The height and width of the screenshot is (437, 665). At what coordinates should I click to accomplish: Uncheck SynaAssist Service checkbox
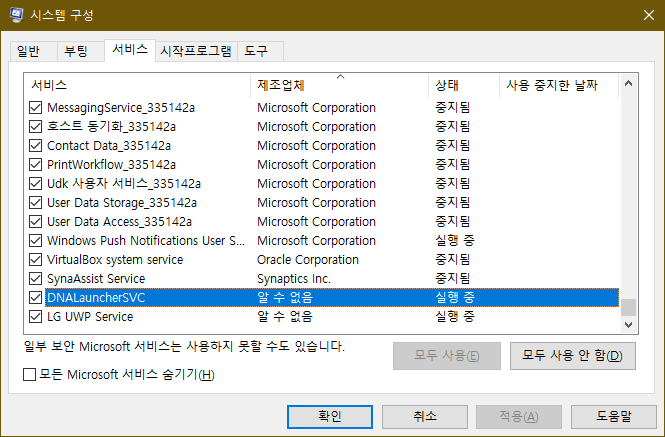[36, 279]
